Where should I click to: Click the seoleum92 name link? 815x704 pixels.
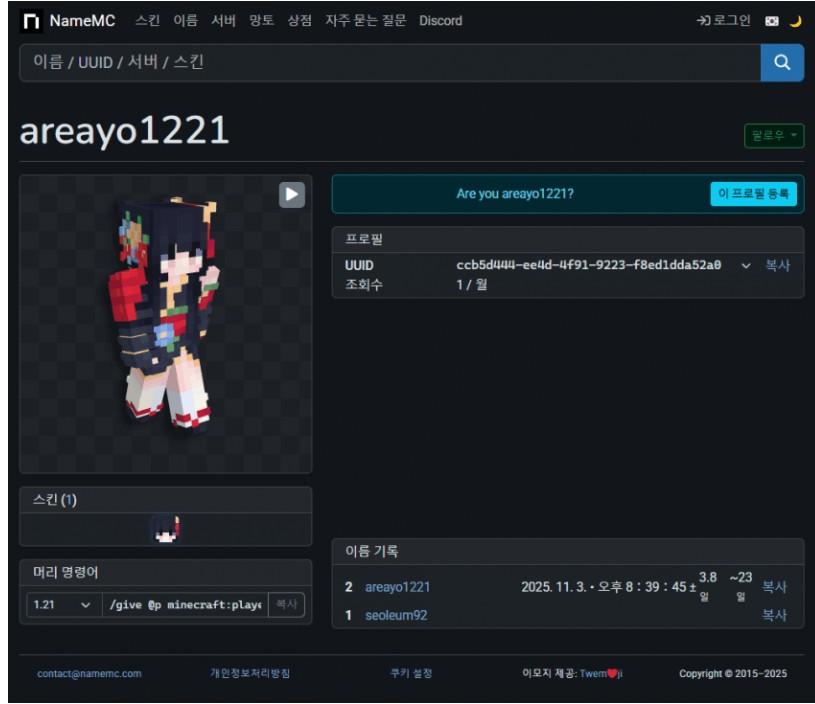click(396, 615)
